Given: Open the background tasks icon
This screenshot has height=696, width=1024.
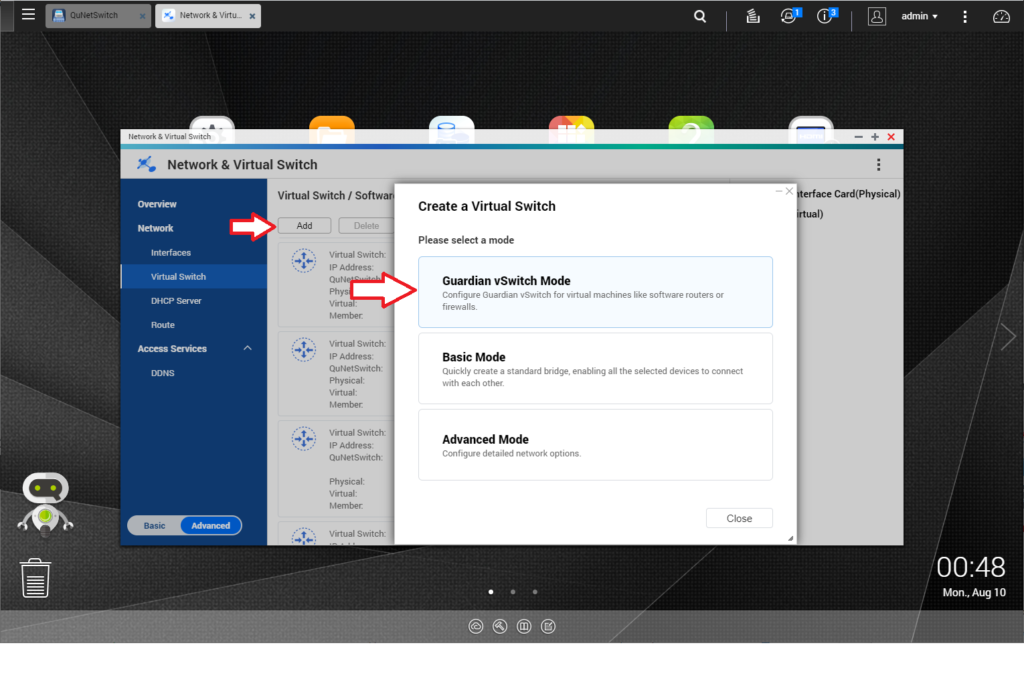Looking at the screenshot, I should 753,16.
